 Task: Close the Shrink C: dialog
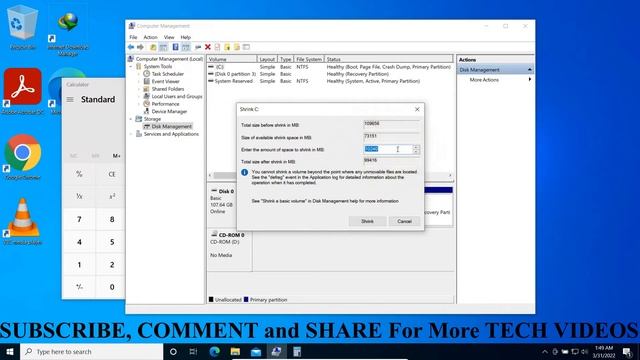(417, 109)
